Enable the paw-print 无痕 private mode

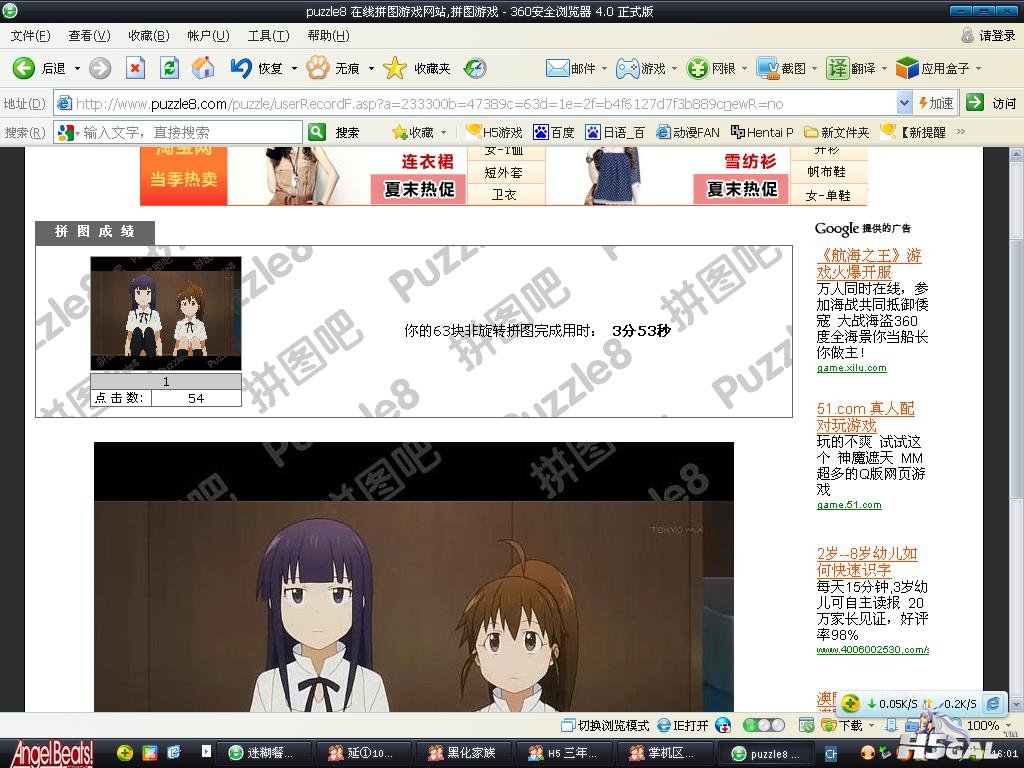[318, 68]
